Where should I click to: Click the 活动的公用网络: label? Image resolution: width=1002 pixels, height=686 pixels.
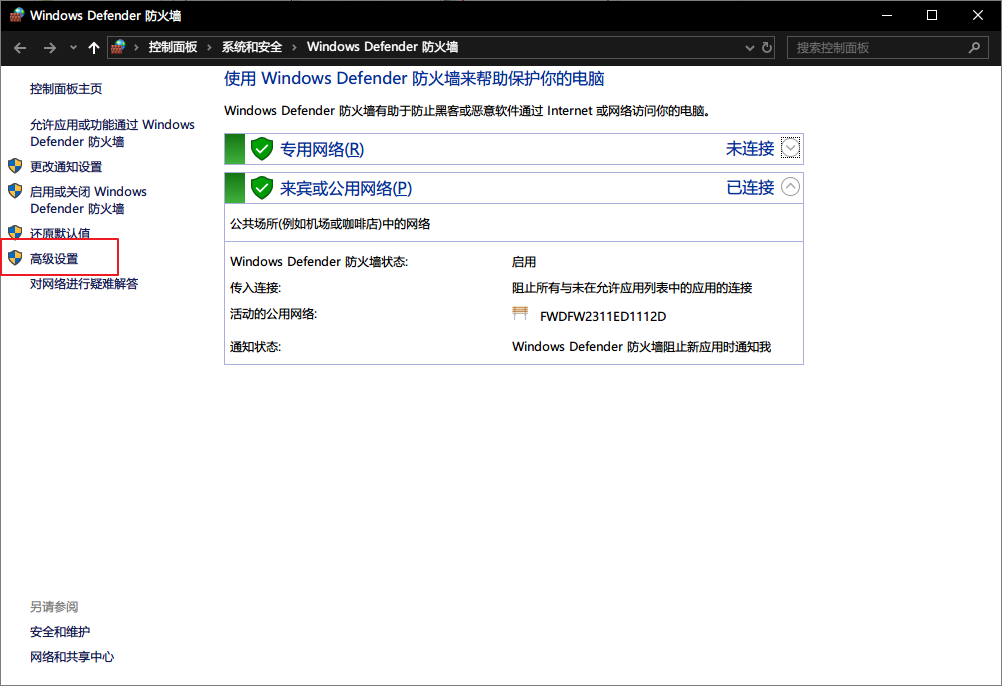click(274, 314)
